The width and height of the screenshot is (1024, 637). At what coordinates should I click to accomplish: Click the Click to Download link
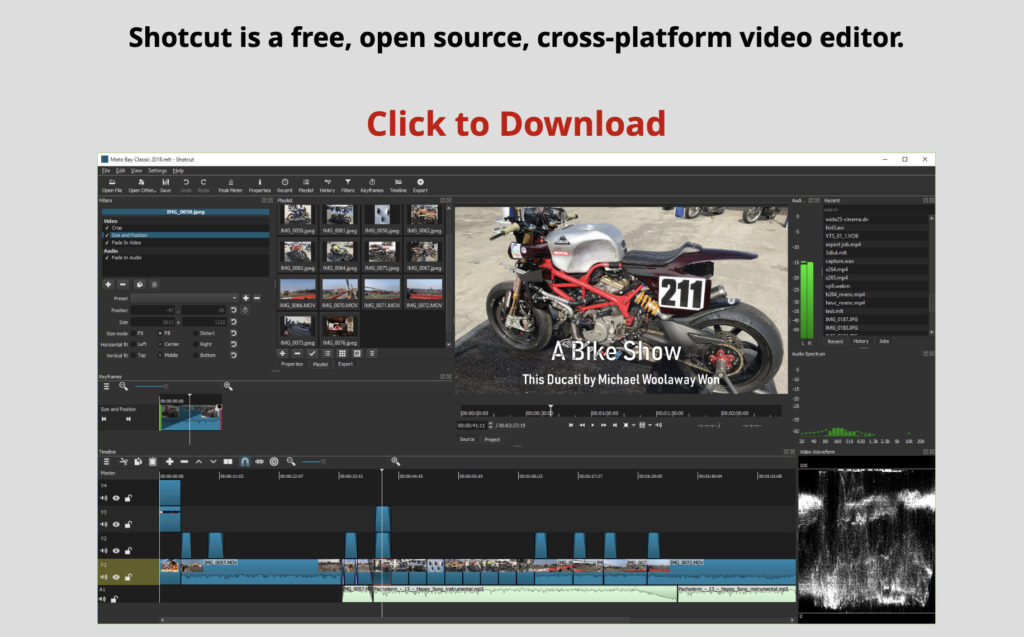click(516, 123)
